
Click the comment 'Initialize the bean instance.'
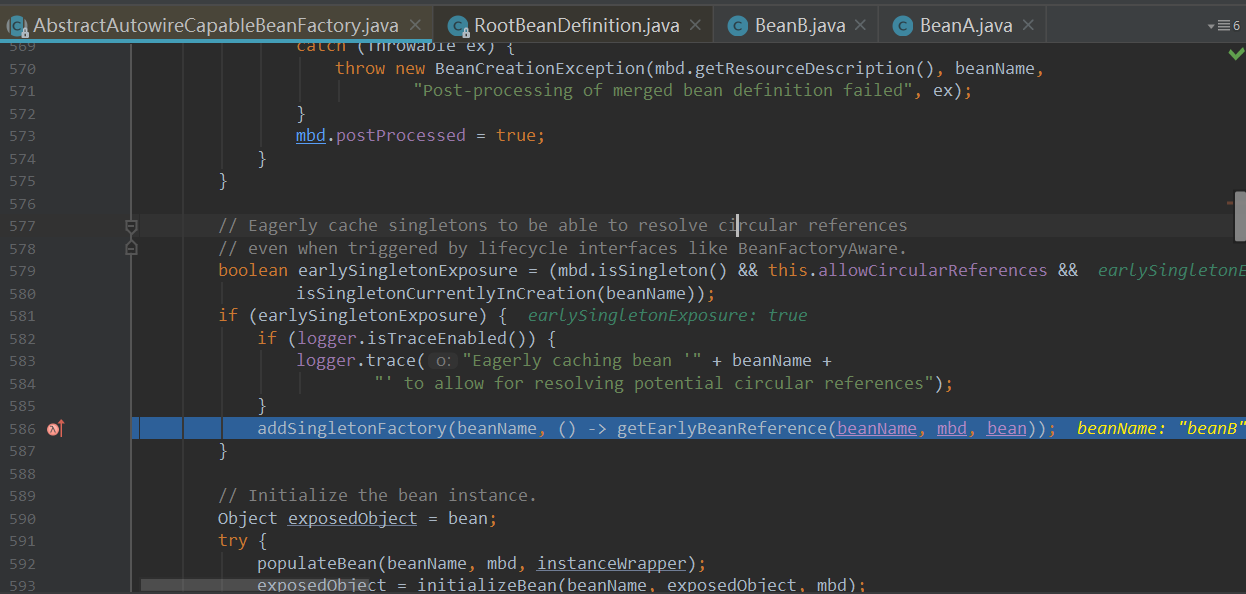coord(377,495)
